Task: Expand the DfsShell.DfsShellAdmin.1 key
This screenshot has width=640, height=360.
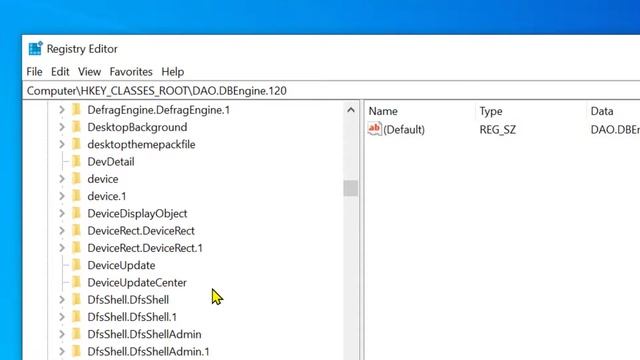Action: pyautogui.click(x=62, y=351)
